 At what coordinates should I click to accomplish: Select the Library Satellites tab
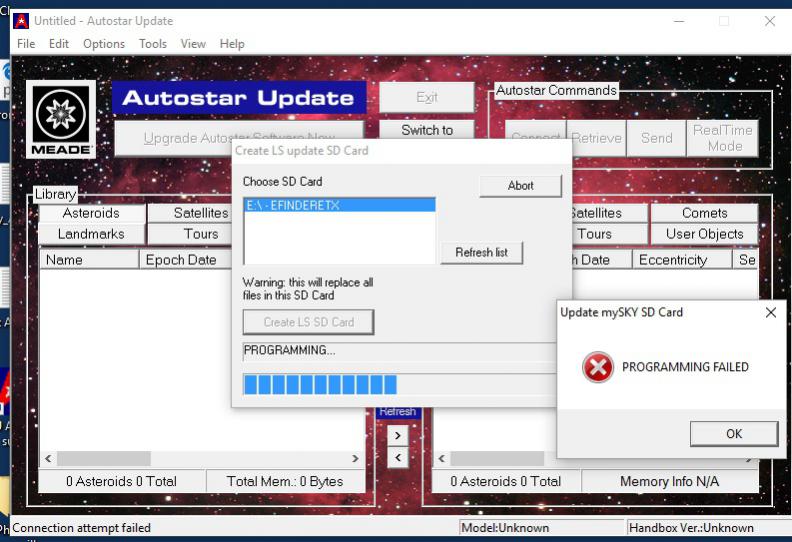click(190, 213)
